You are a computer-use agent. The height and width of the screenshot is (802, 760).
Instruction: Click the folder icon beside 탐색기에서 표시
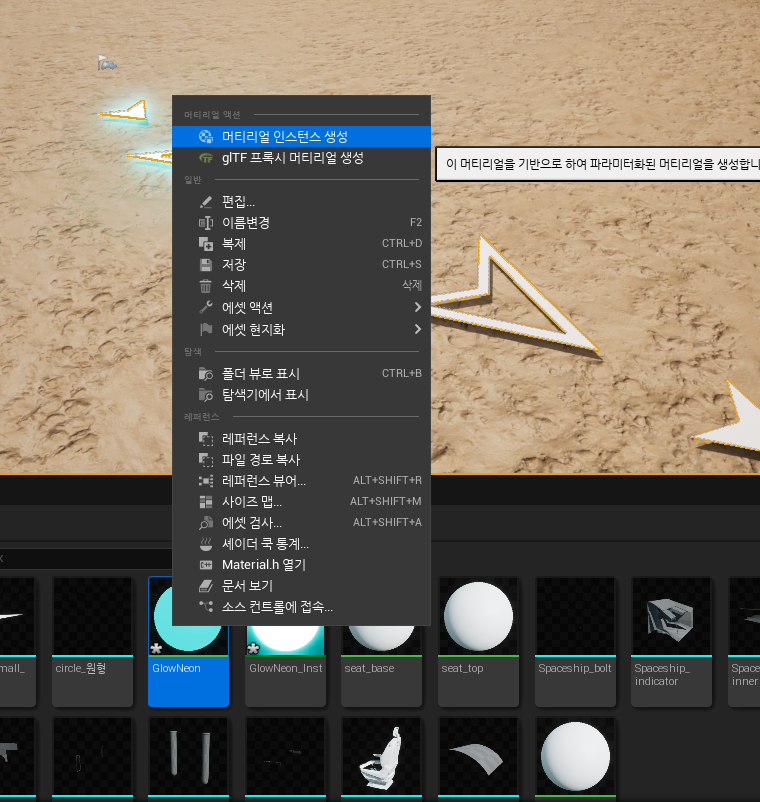pos(206,395)
